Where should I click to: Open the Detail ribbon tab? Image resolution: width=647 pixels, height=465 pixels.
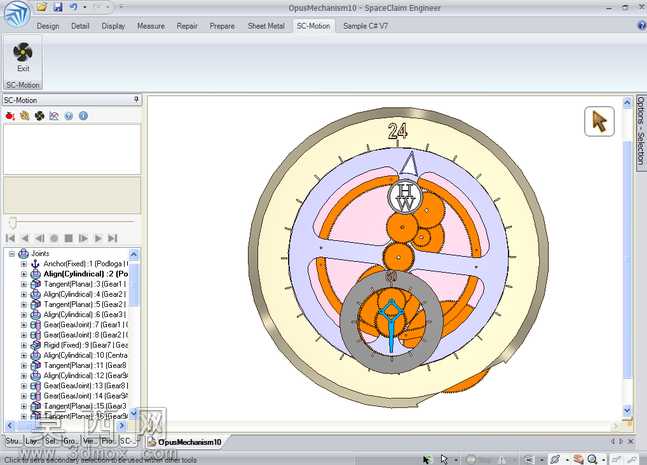pyautogui.click(x=80, y=26)
